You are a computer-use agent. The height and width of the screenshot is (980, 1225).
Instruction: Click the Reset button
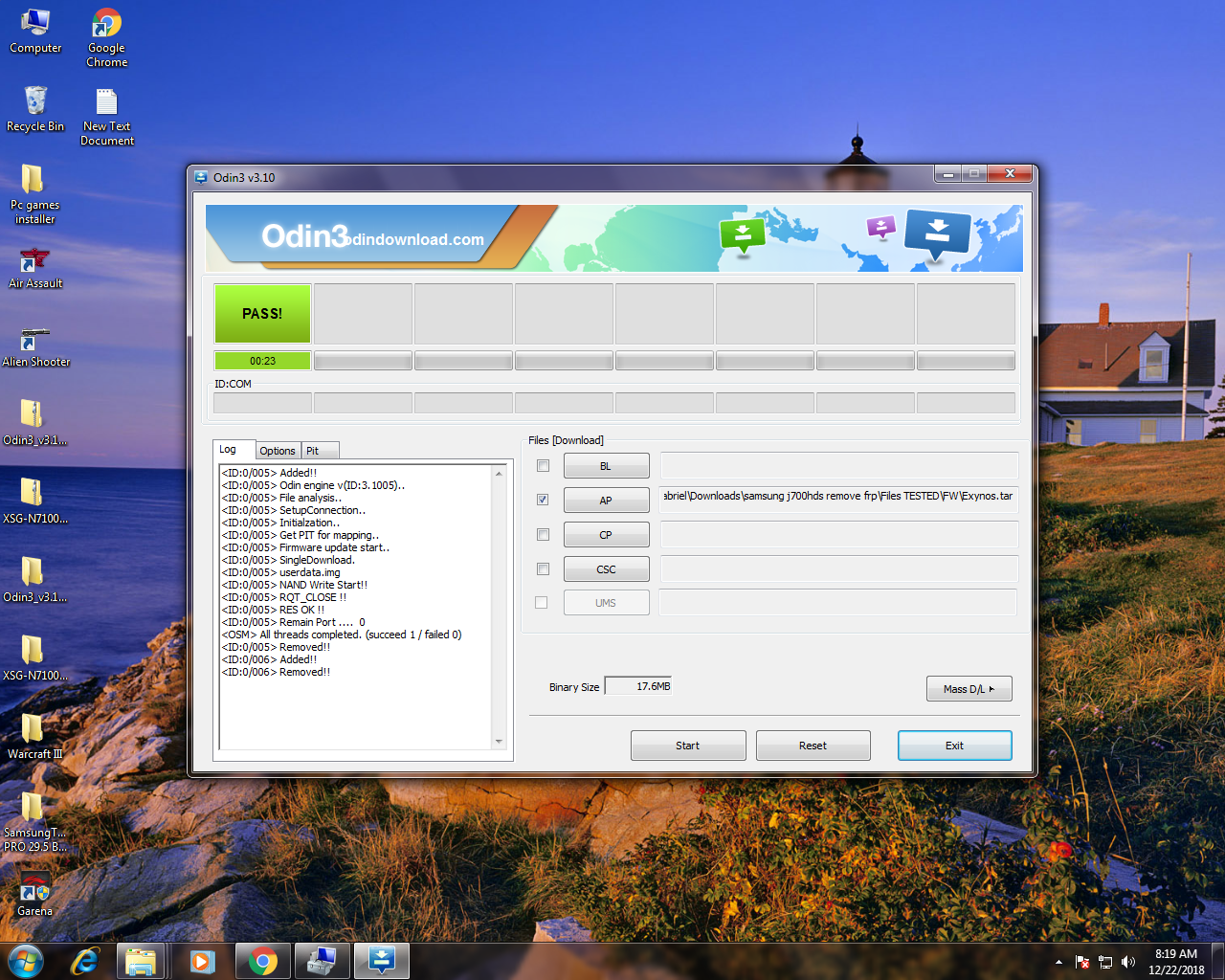pos(813,746)
